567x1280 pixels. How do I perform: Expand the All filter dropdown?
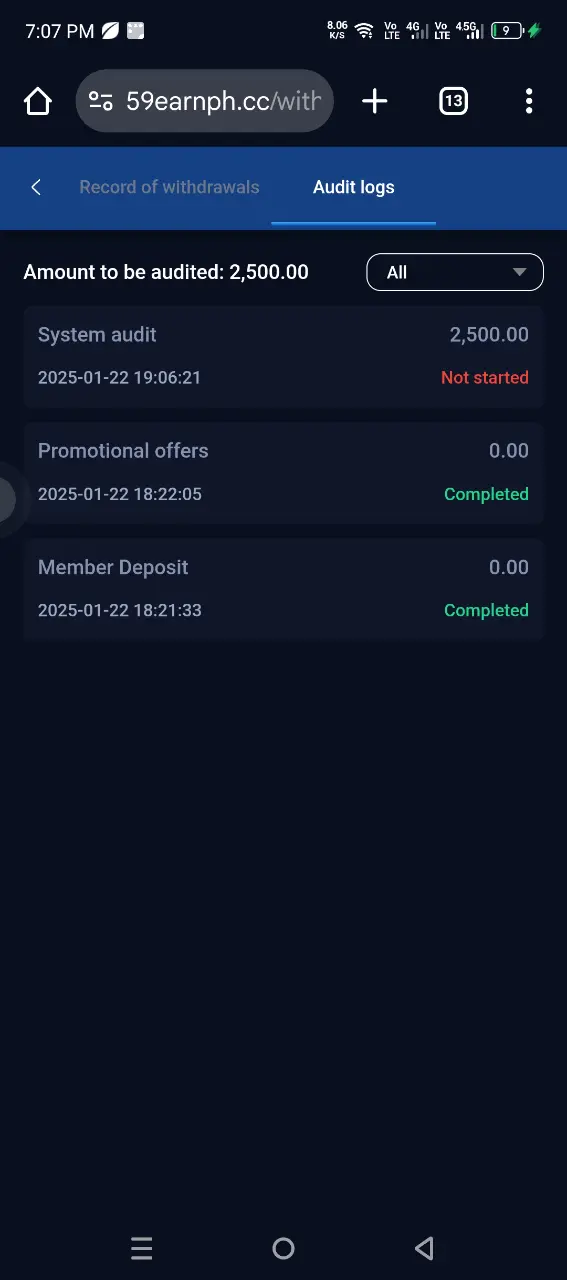pyautogui.click(x=455, y=272)
